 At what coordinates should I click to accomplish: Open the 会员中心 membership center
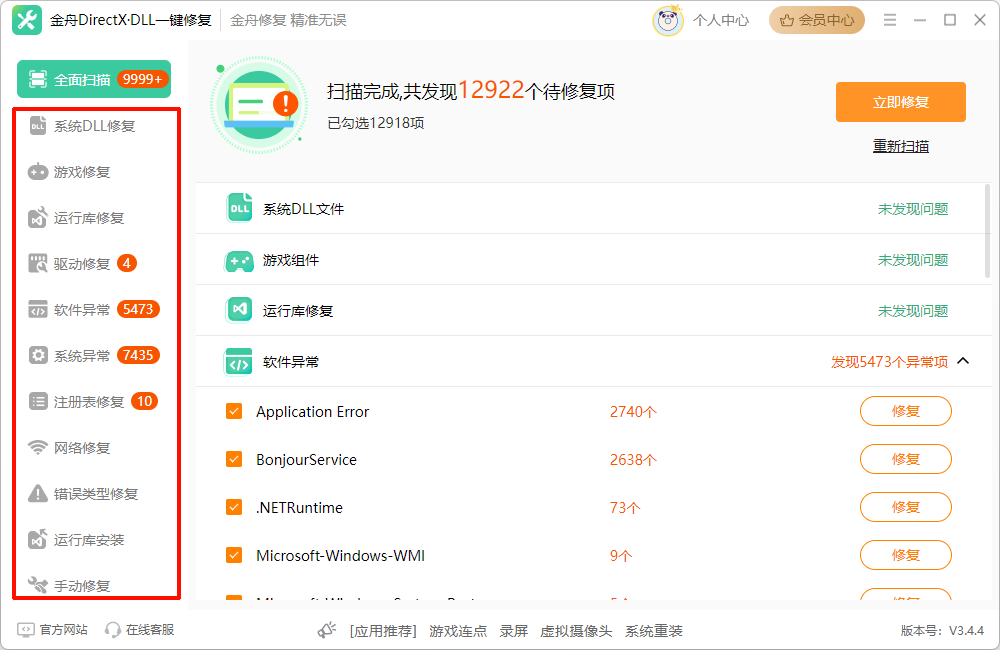816,19
